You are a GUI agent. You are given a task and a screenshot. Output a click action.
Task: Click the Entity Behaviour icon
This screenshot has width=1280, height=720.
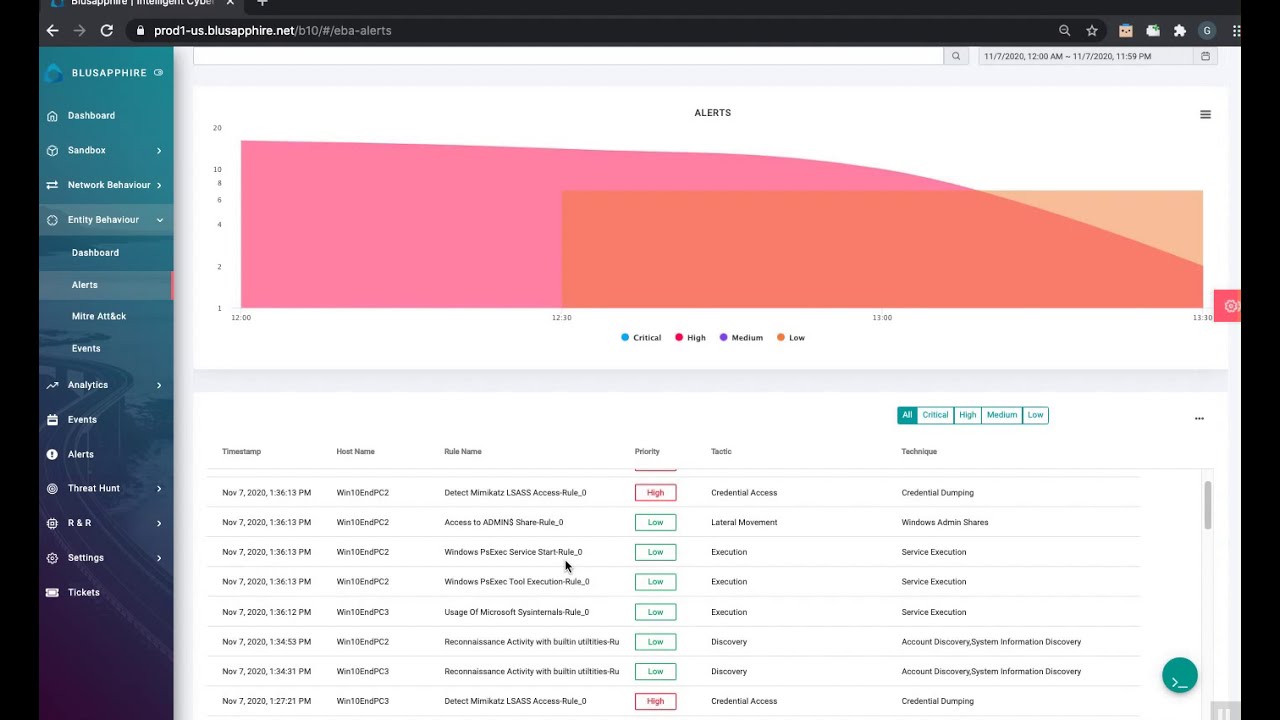pos(52,220)
